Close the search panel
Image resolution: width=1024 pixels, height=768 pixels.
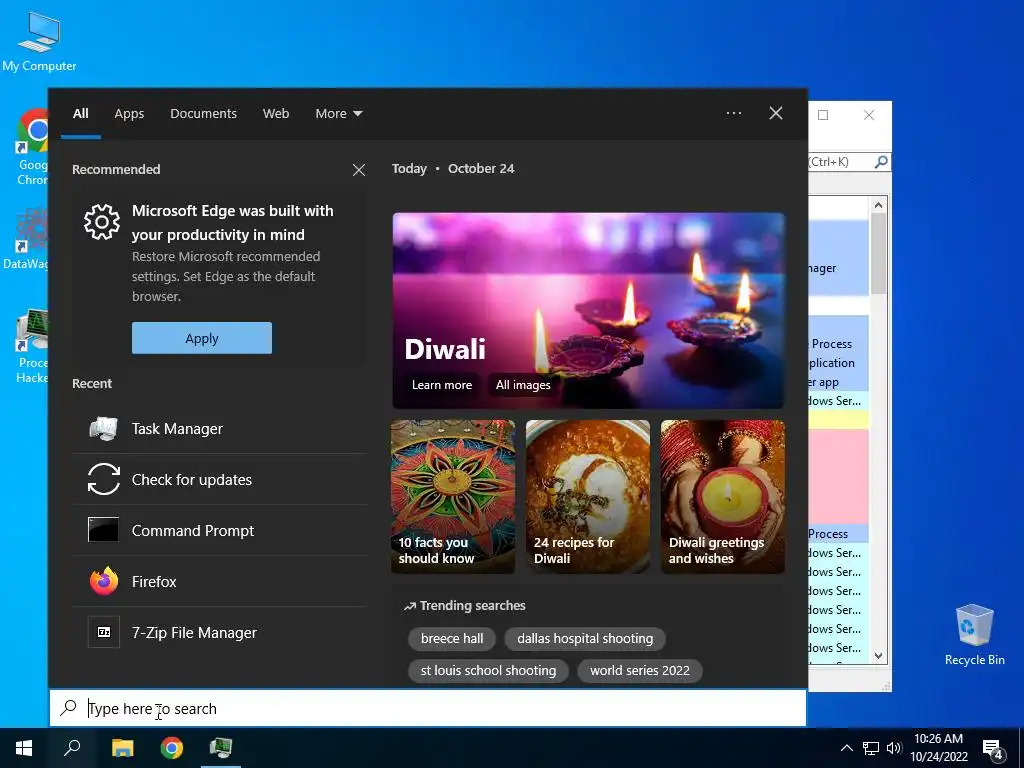coord(776,113)
